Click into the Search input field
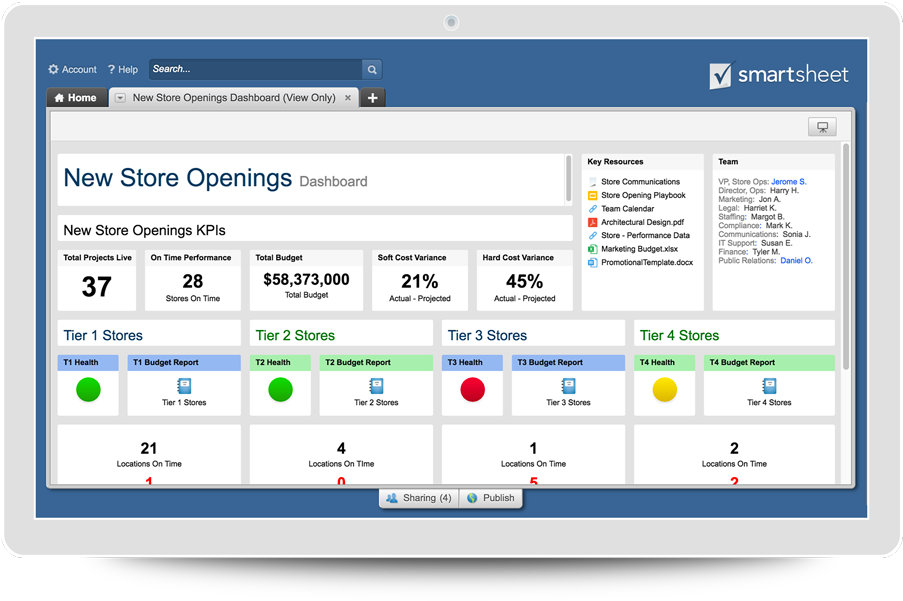The width and height of the screenshot is (903, 601). [255, 70]
